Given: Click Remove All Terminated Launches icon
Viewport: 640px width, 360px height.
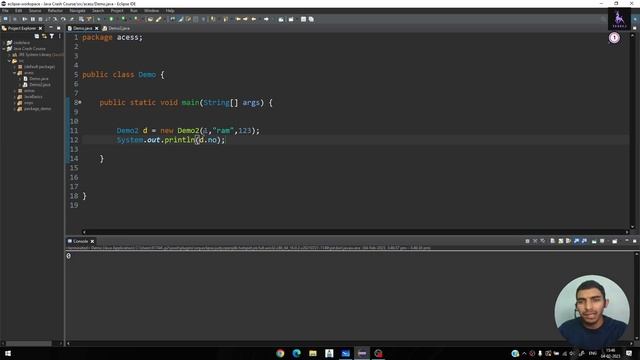Looking at the screenshot, I should (x=542, y=241).
